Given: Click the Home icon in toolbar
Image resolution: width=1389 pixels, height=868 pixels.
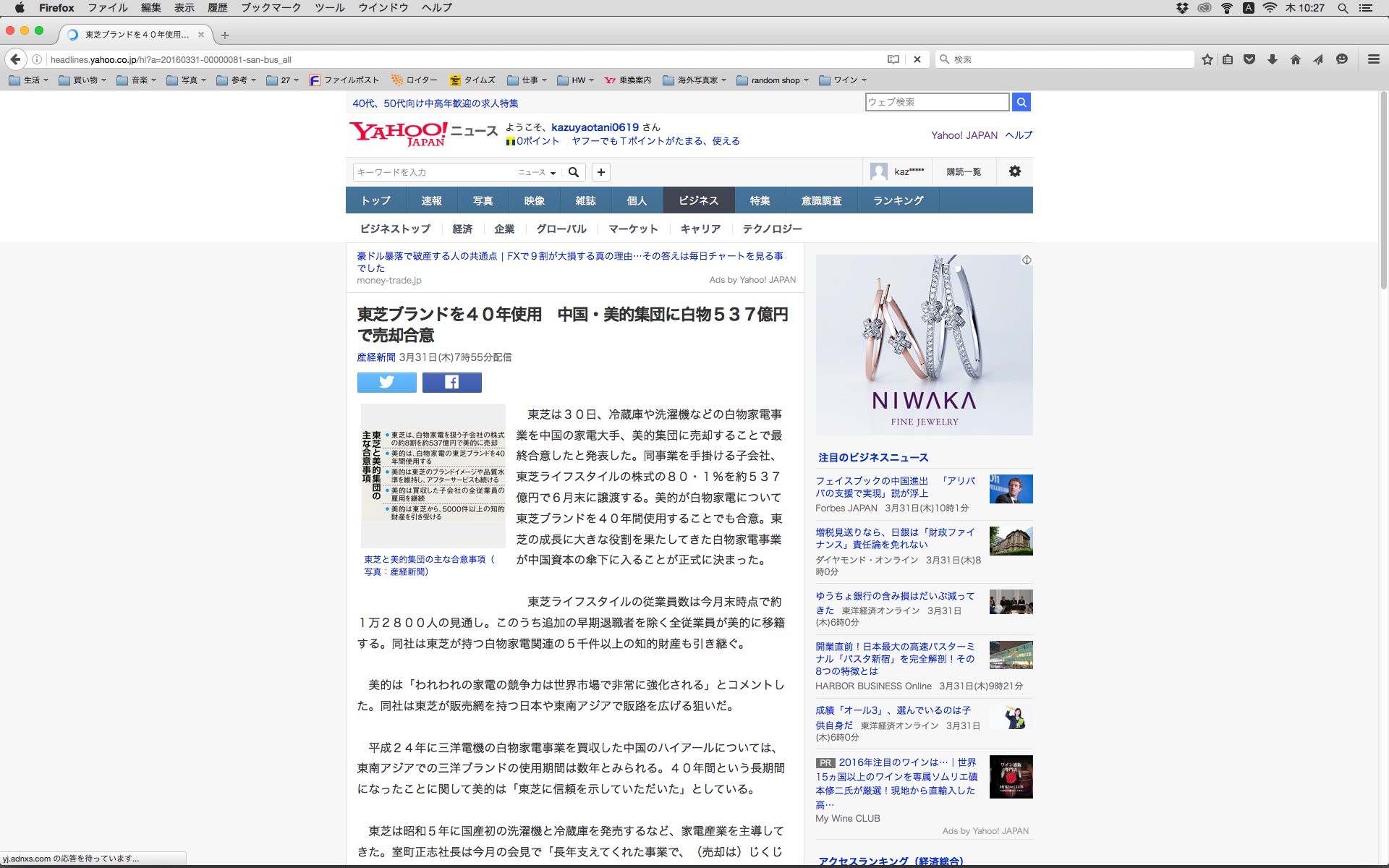Looking at the screenshot, I should (1295, 59).
